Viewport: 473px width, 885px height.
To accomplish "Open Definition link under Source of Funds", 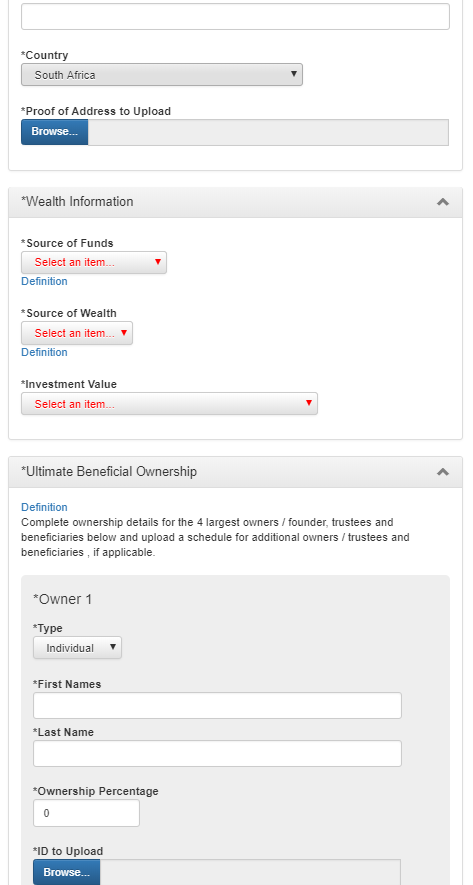I will [x=44, y=281].
